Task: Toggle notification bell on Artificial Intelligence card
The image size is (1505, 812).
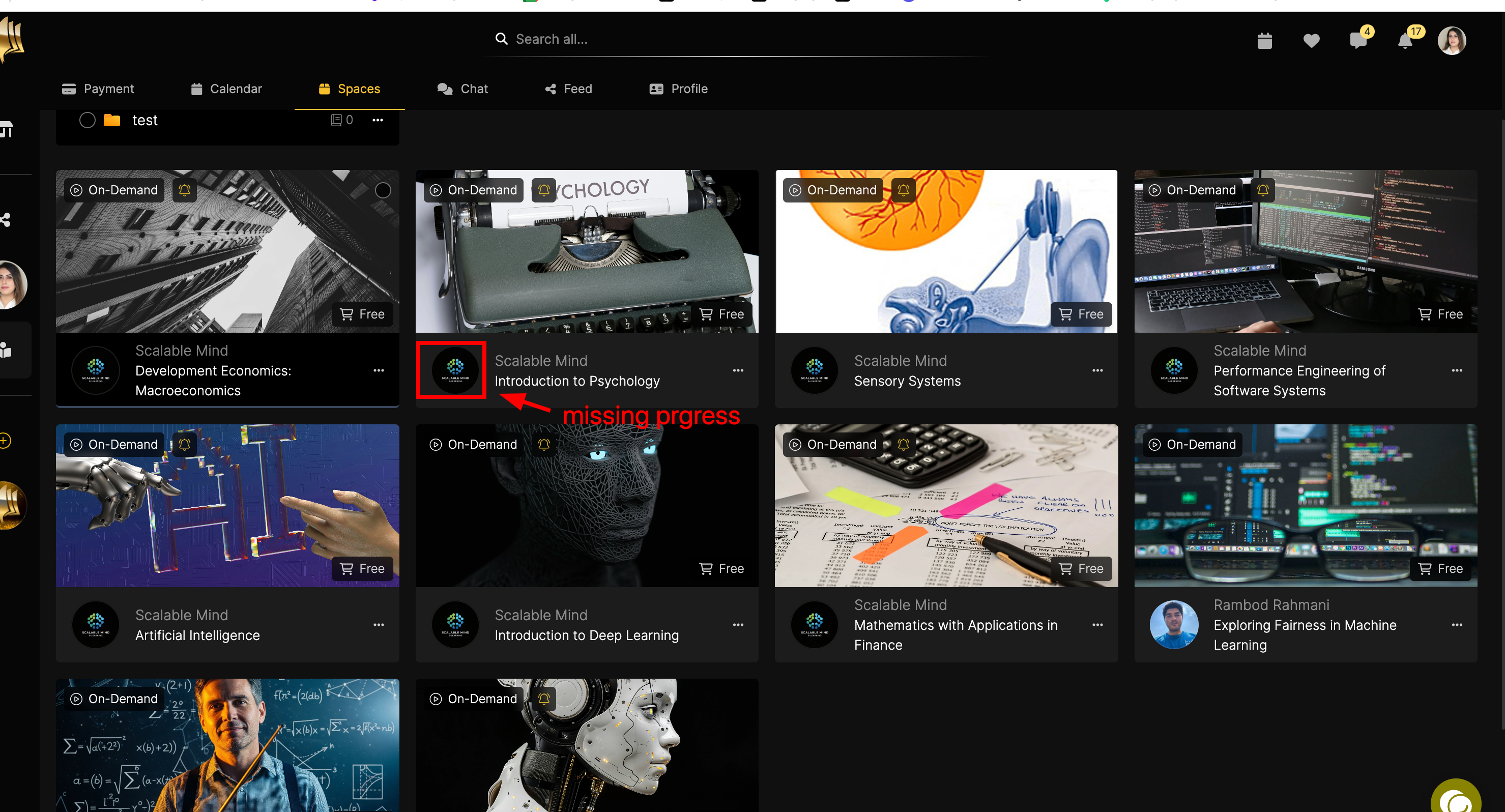Action: coord(184,444)
